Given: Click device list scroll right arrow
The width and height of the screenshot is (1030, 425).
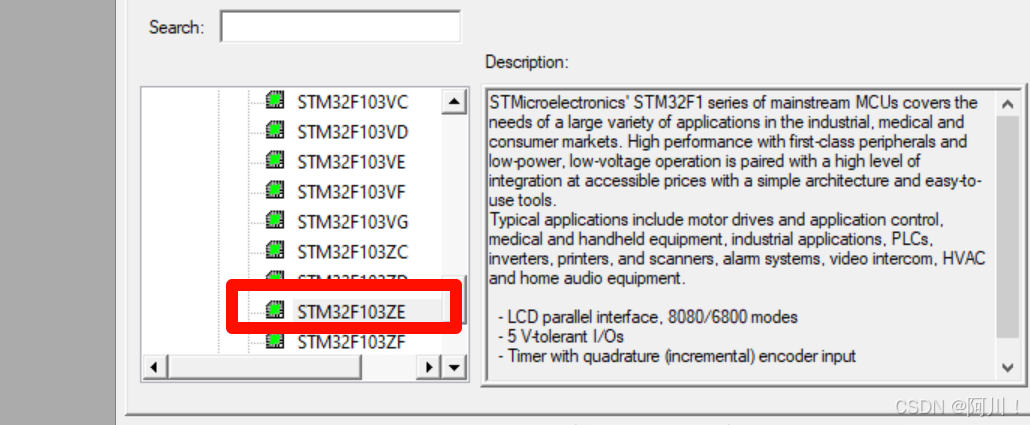Looking at the screenshot, I should click(430, 367).
